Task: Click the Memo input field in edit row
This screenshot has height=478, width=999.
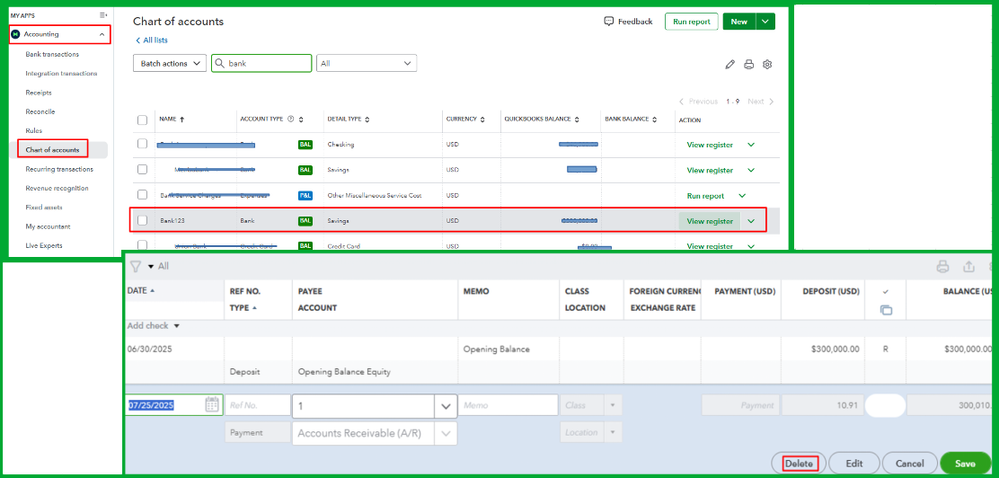Action: pyautogui.click(x=508, y=405)
